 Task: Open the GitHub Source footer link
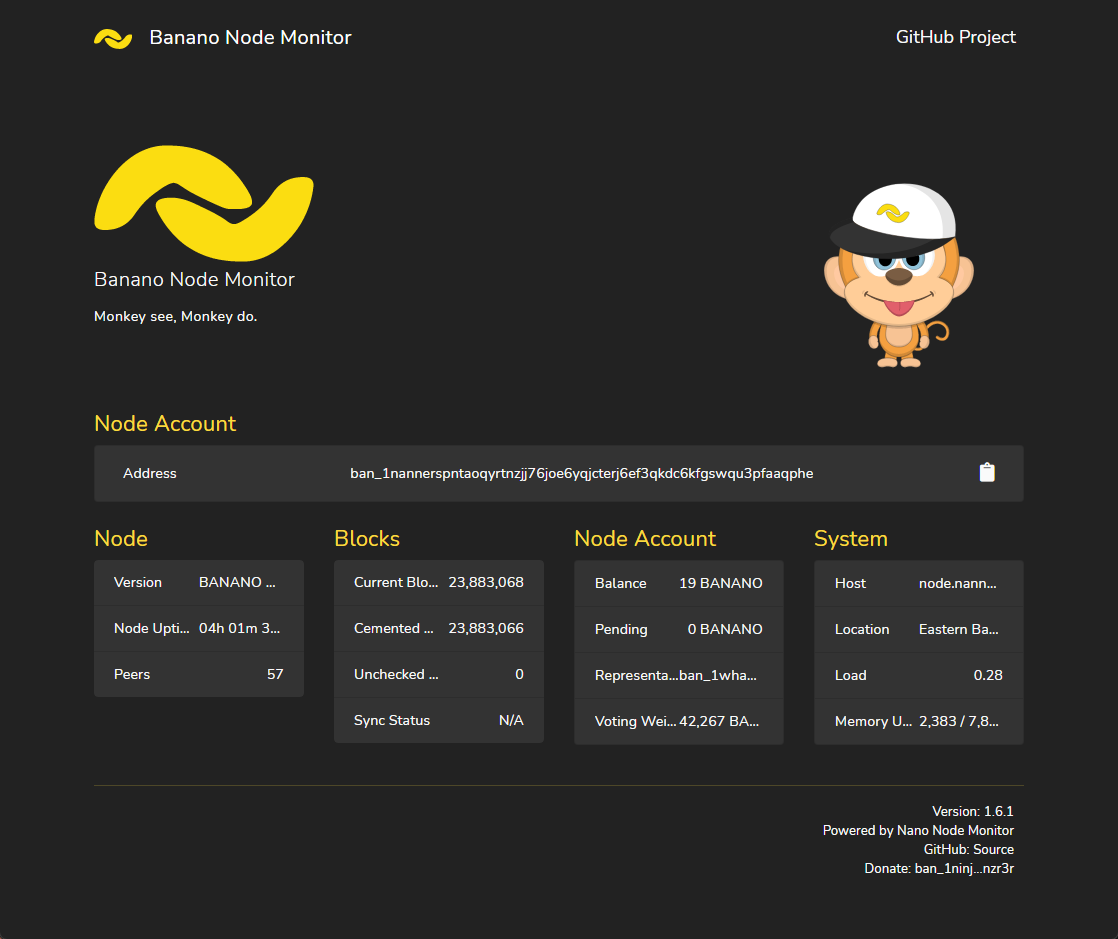pyautogui.click(x=993, y=849)
